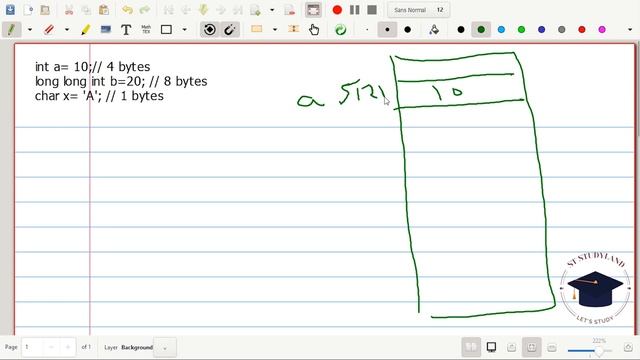
Task: Toggle snapping with the magnet icon
Action: coord(230,29)
